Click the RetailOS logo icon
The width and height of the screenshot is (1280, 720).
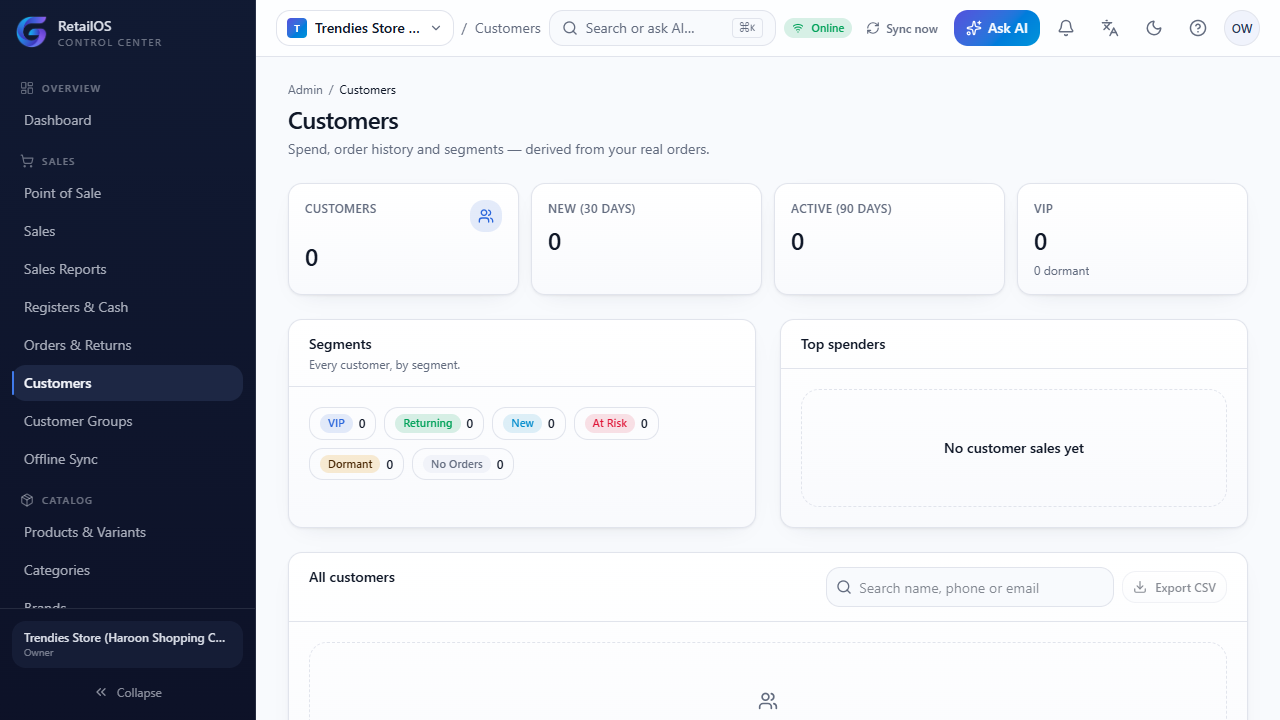[x=32, y=32]
